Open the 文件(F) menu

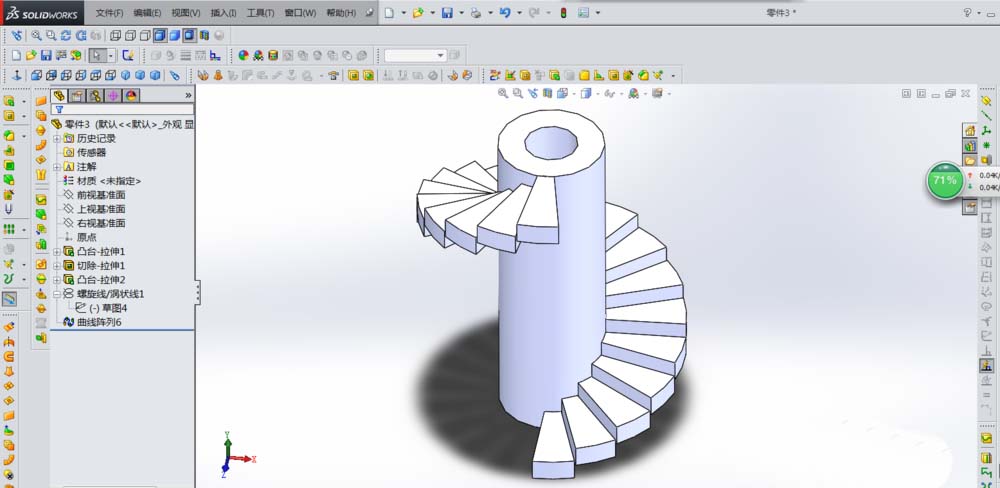[x=109, y=13]
